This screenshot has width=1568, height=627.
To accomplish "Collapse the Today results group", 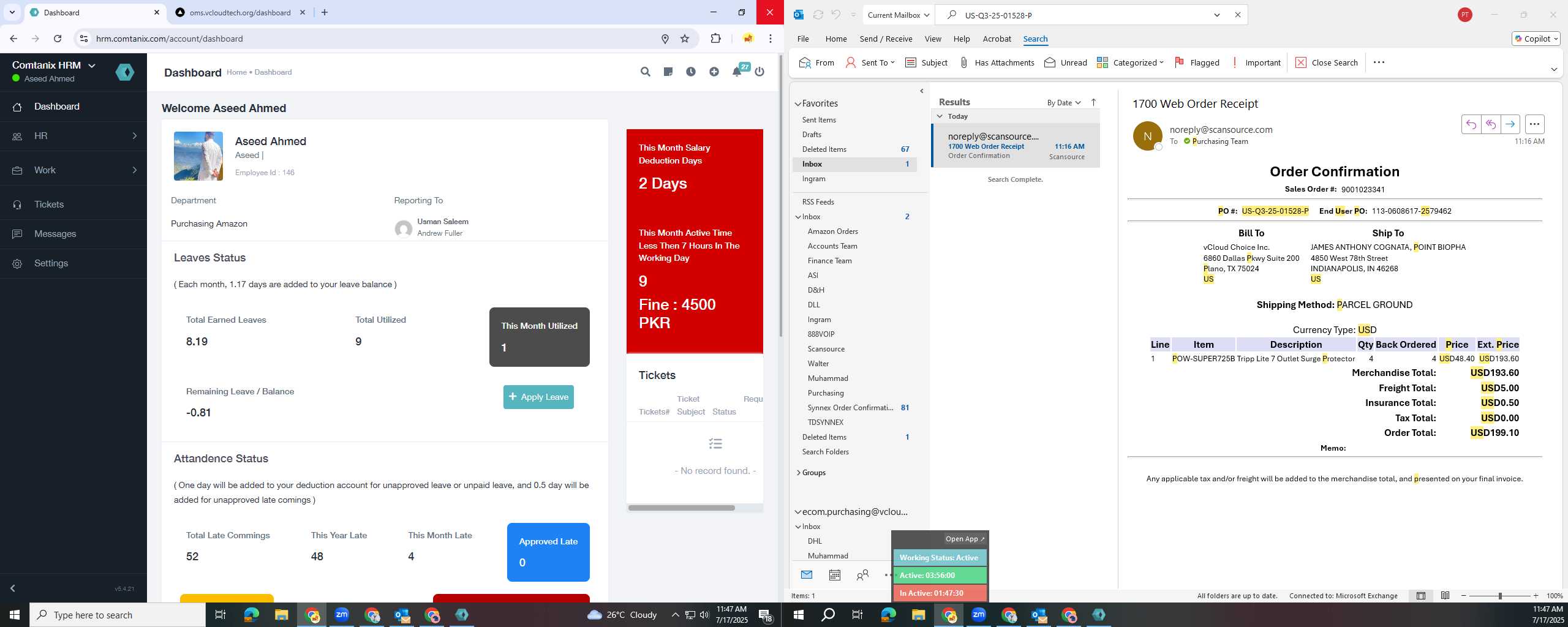I will (940, 116).
